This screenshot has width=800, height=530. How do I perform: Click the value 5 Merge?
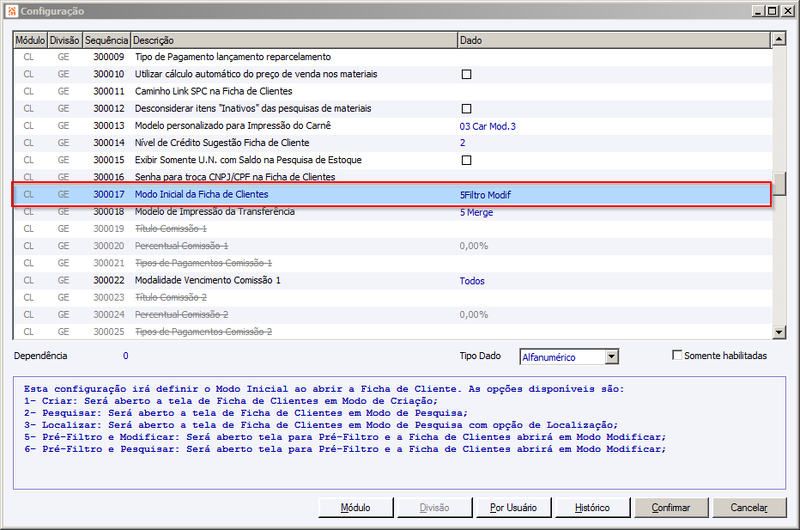[476, 212]
